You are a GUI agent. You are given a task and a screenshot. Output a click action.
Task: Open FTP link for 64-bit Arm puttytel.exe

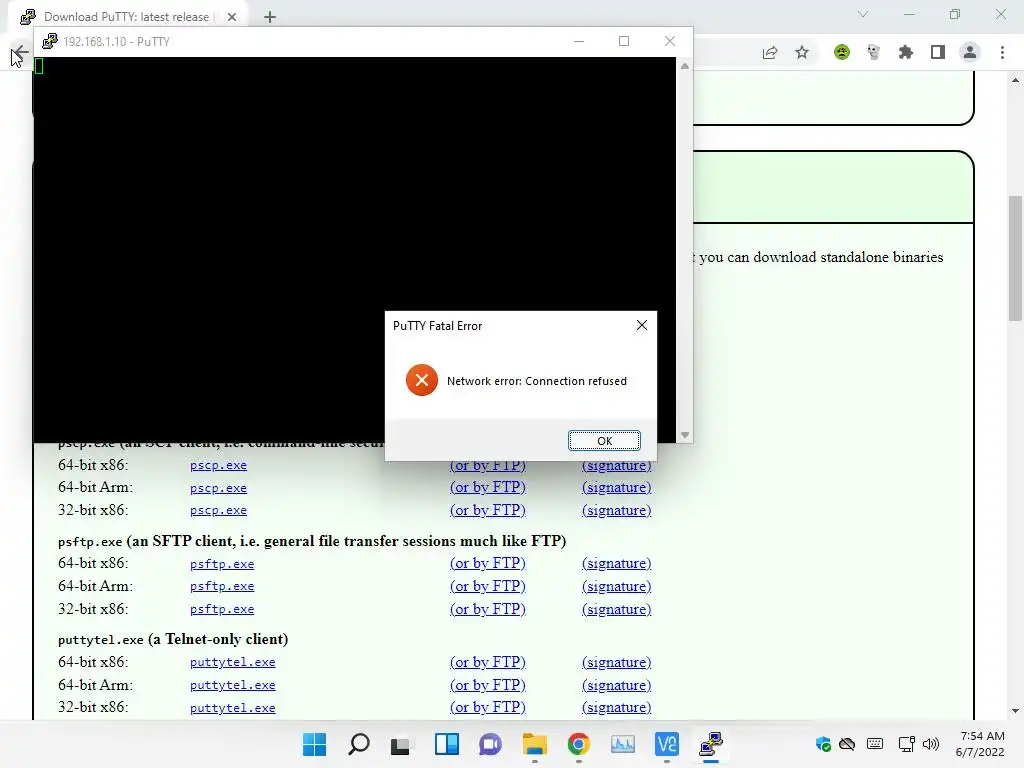tap(488, 685)
